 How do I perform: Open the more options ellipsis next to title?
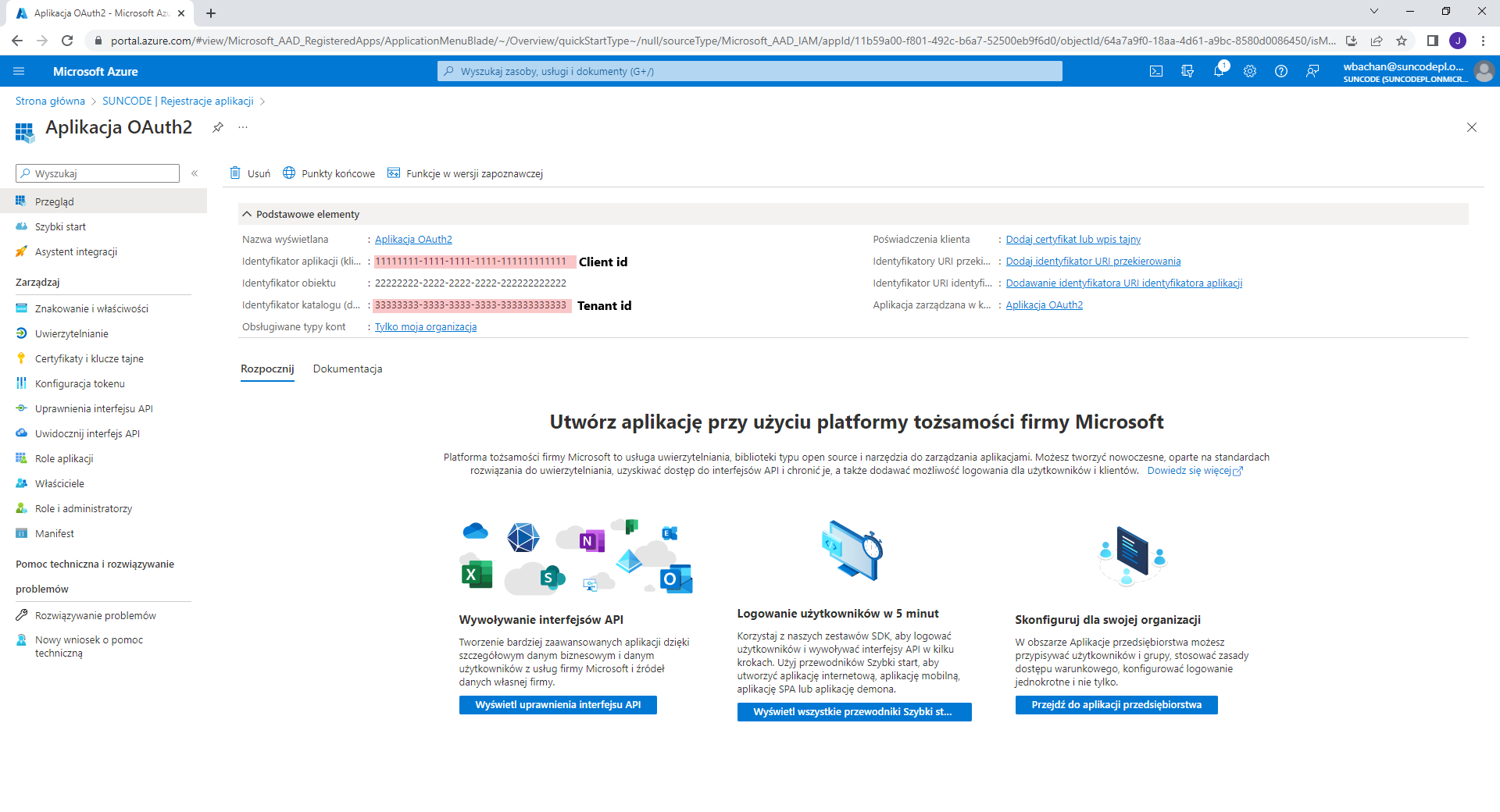click(243, 127)
